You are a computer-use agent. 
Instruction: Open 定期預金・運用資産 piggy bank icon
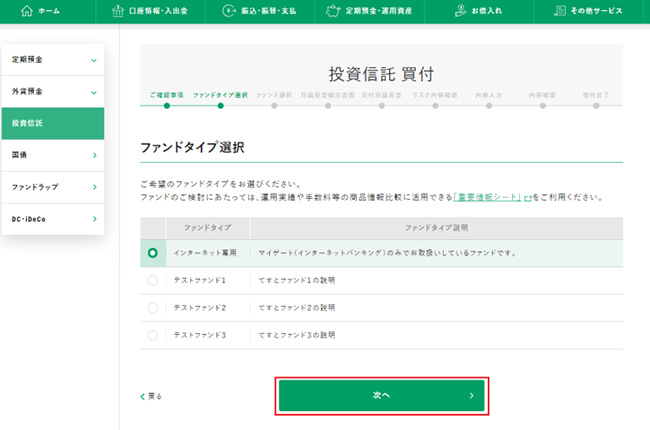[x=333, y=11]
